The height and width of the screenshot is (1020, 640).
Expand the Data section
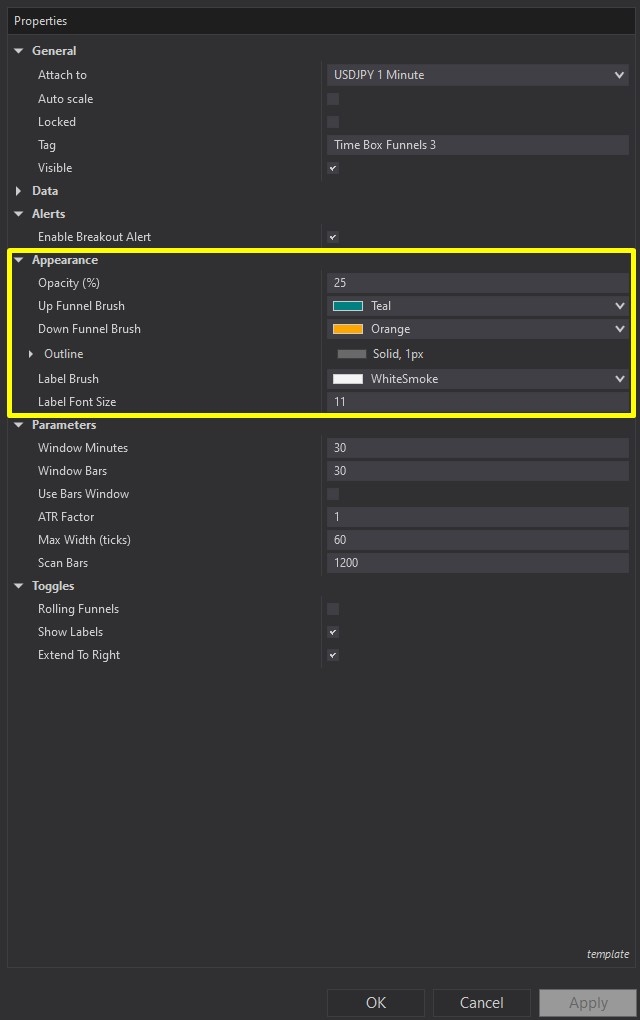pos(18,191)
